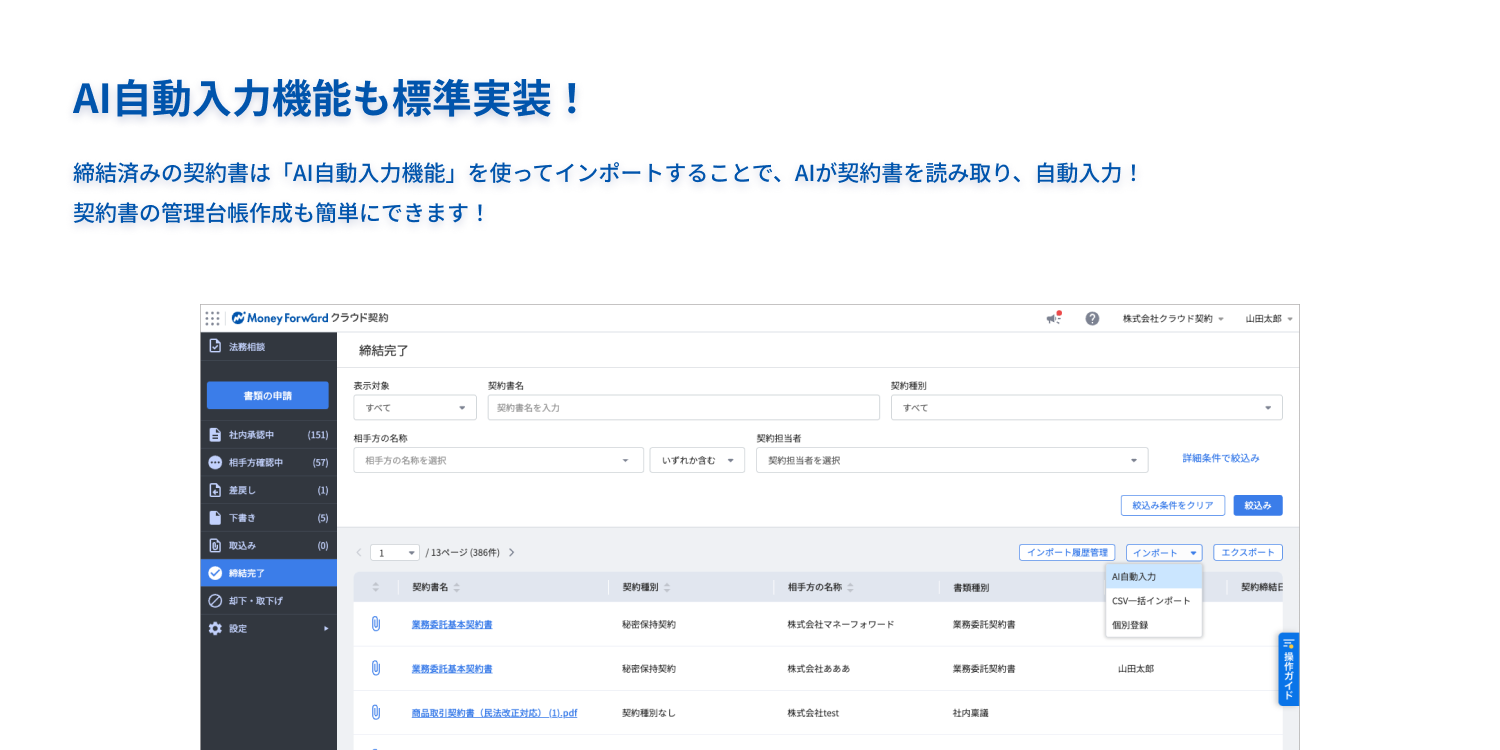Image resolution: width=1500 pixels, height=750 pixels.
Task: Select CSV一括インポート menu item
Action: (x=1154, y=601)
